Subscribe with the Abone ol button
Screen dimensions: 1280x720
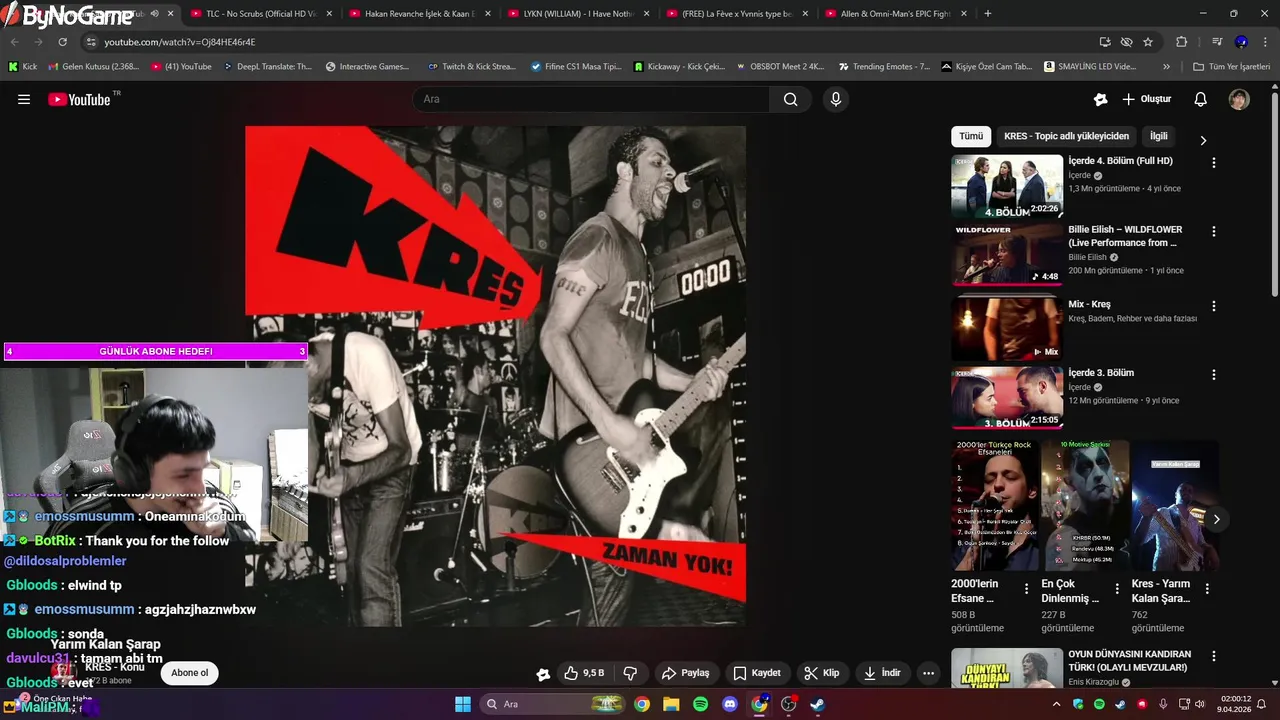pos(190,673)
